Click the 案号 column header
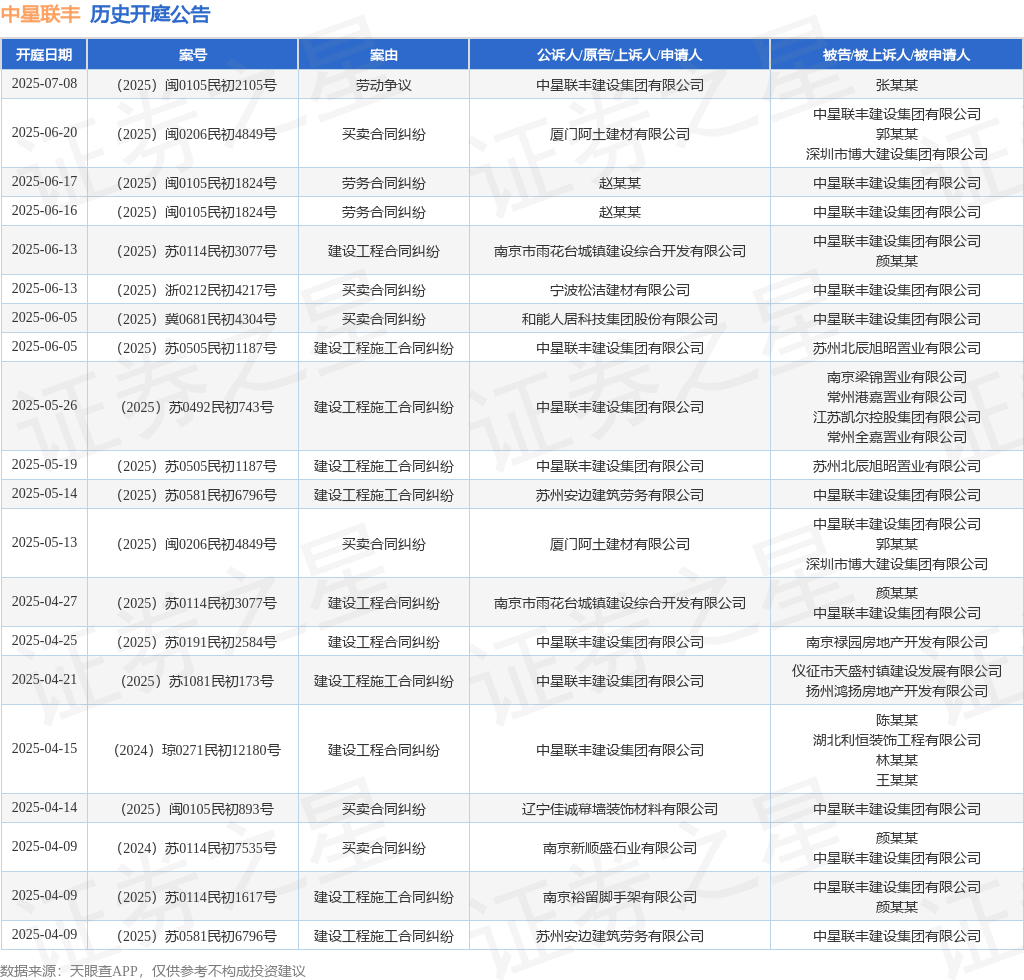This screenshot has height=980, width=1024. coord(193,55)
